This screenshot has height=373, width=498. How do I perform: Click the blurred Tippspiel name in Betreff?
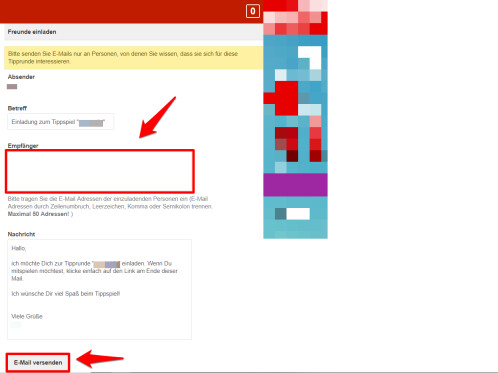pyautogui.click(x=91, y=123)
